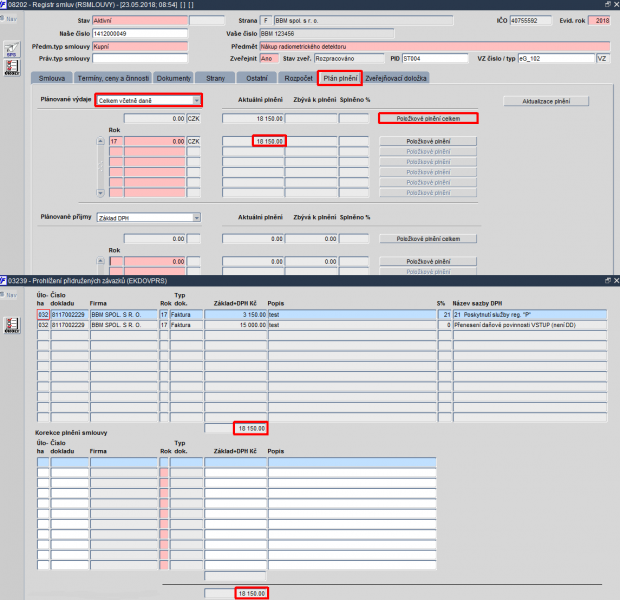The image size is (620, 600).
Task: Click the Stav zveř. field Rozpracováno
Action: coord(349,59)
